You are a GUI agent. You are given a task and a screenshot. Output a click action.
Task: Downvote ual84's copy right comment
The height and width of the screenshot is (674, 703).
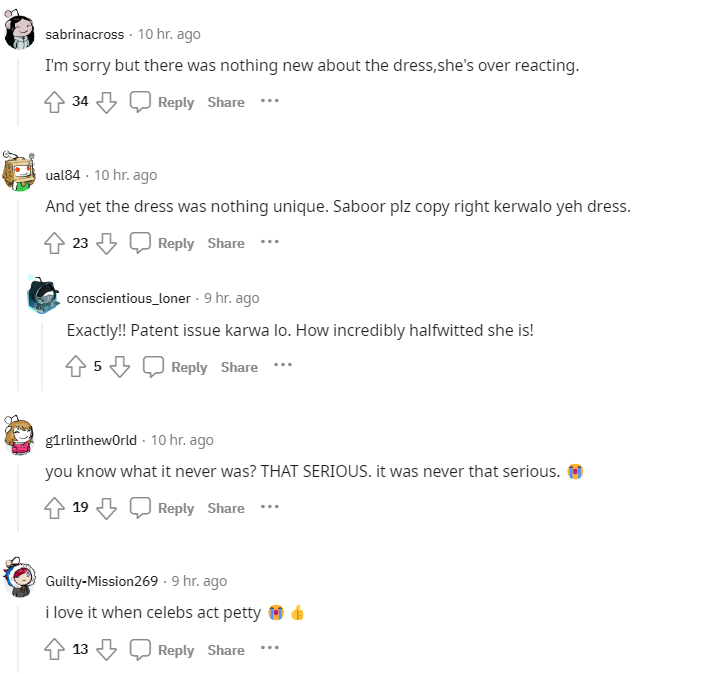pyautogui.click(x=107, y=243)
